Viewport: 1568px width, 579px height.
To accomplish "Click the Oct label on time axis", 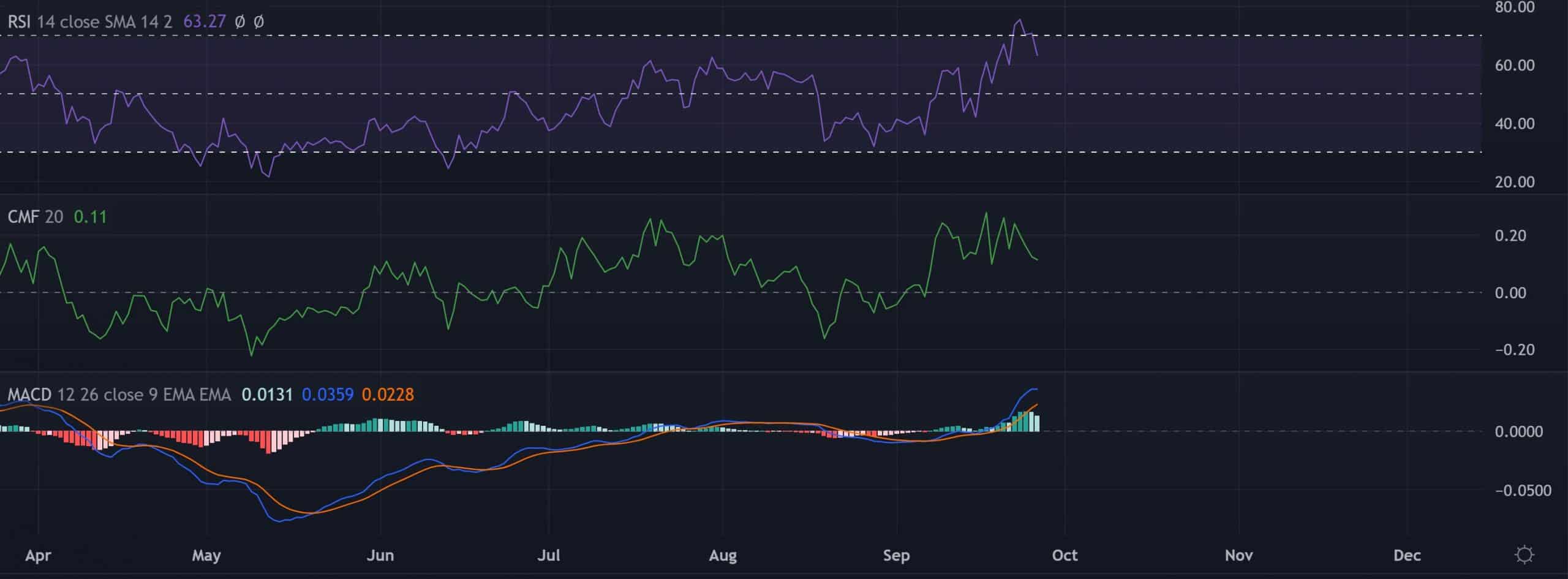I will 1065,556.
